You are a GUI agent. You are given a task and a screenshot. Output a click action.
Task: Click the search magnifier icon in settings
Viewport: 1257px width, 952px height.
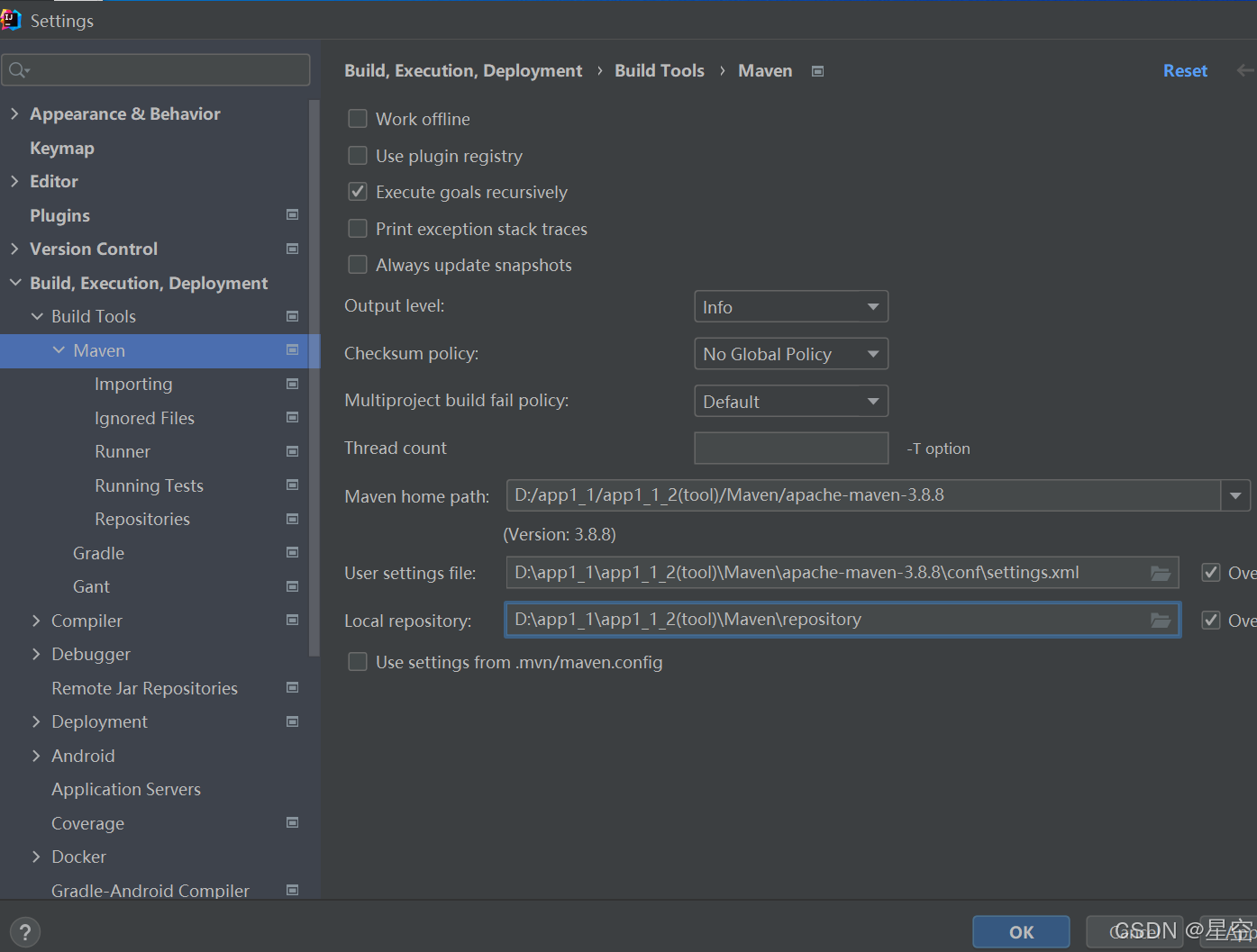coord(19,69)
